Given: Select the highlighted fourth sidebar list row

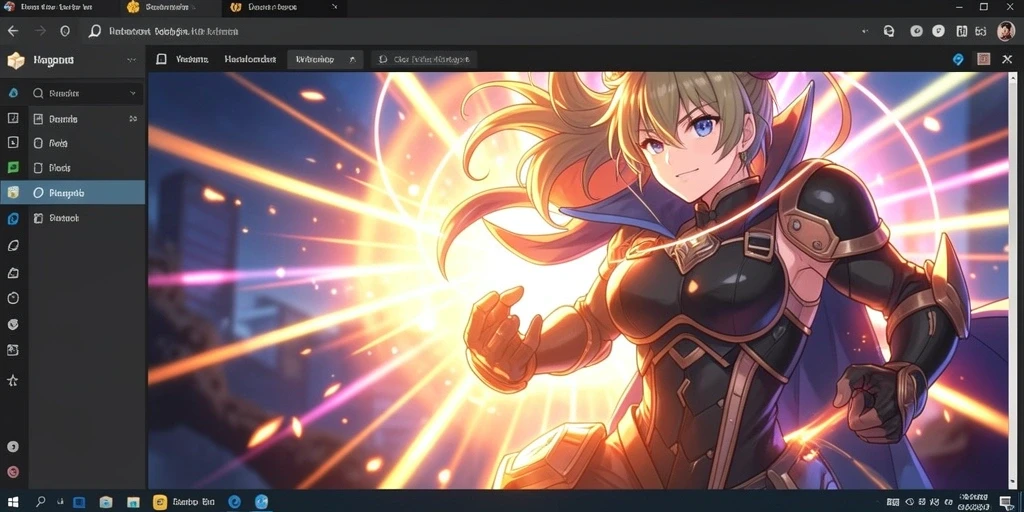Looking at the screenshot, I should pyautogui.click(x=86, y=193).
